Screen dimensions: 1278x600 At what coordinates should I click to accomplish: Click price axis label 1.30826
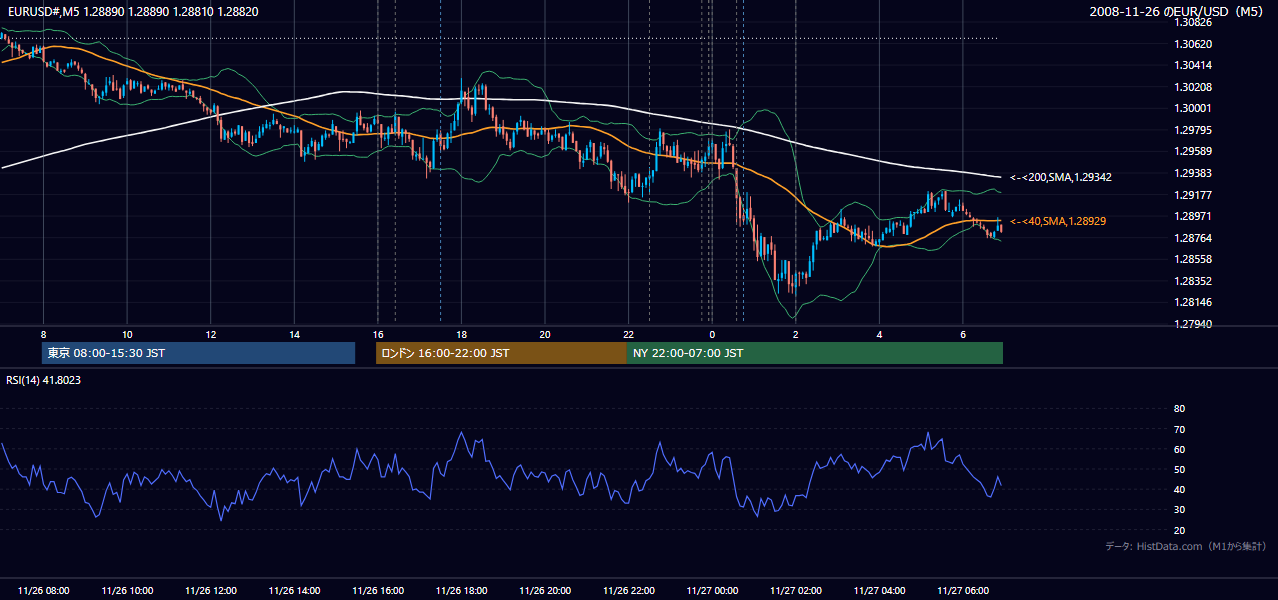pos(1194,22)
